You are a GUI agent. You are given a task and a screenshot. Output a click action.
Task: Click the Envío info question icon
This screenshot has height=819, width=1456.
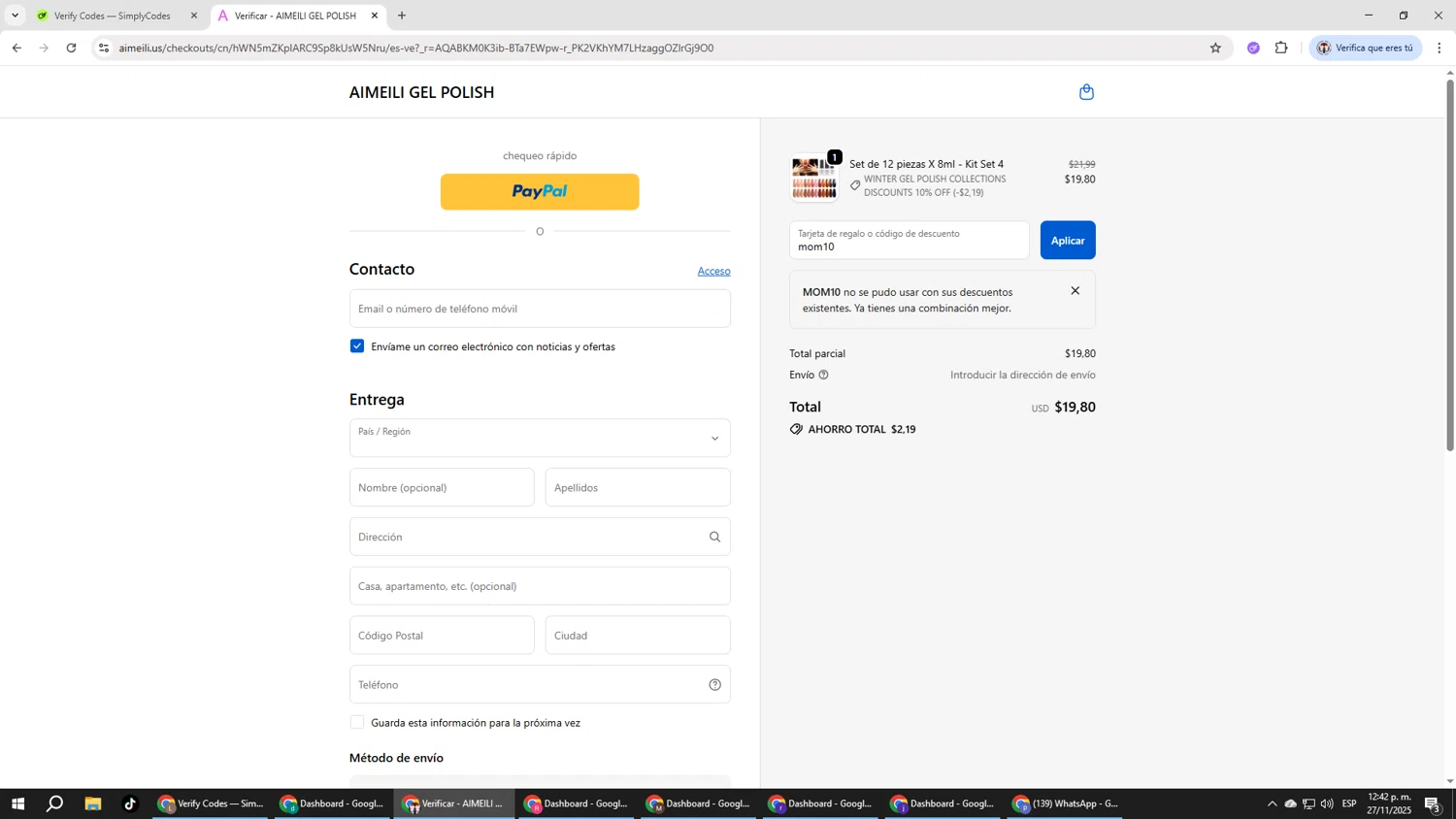pyautogui.click(x=823, y=375)
